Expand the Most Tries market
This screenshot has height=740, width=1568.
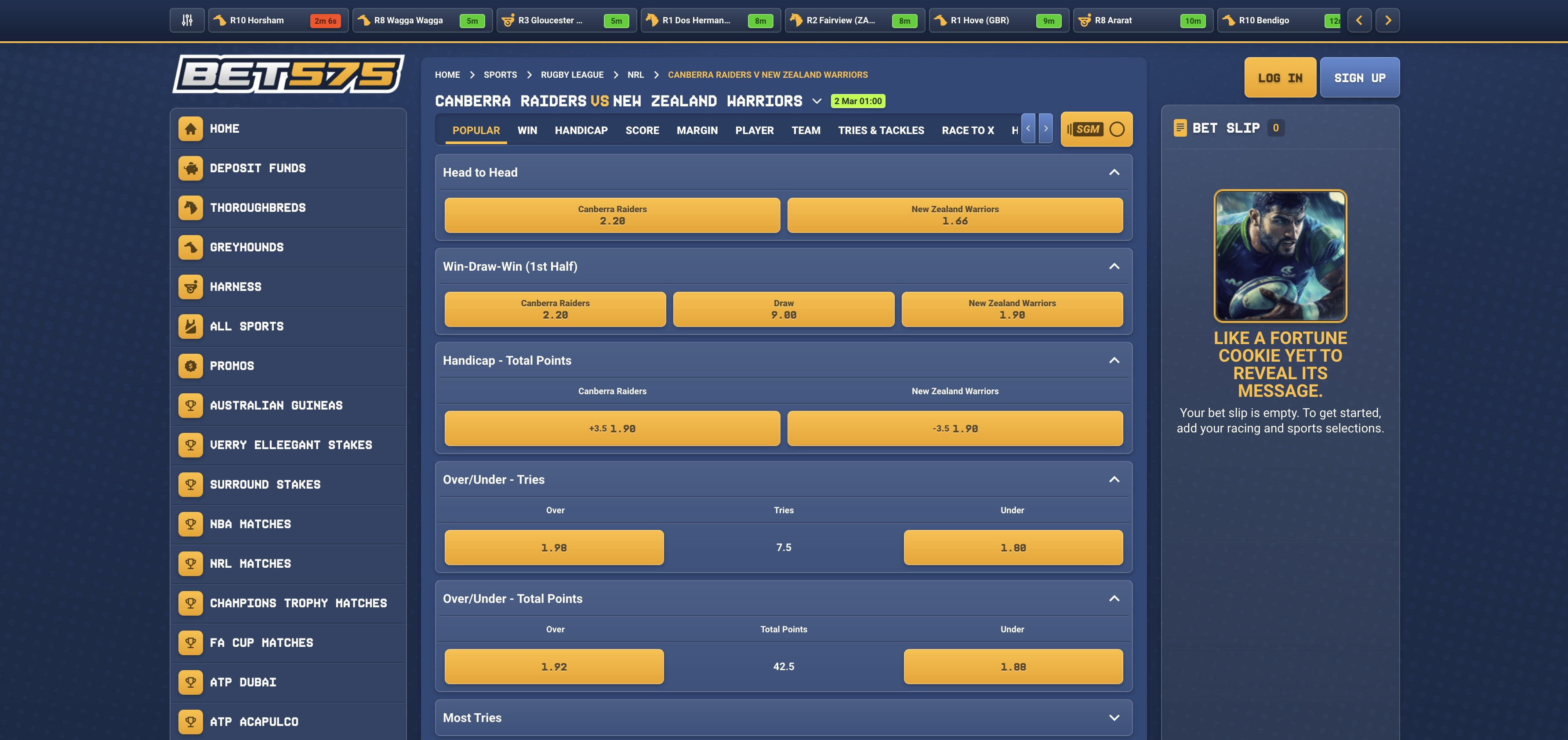[x=1114, y=718]
